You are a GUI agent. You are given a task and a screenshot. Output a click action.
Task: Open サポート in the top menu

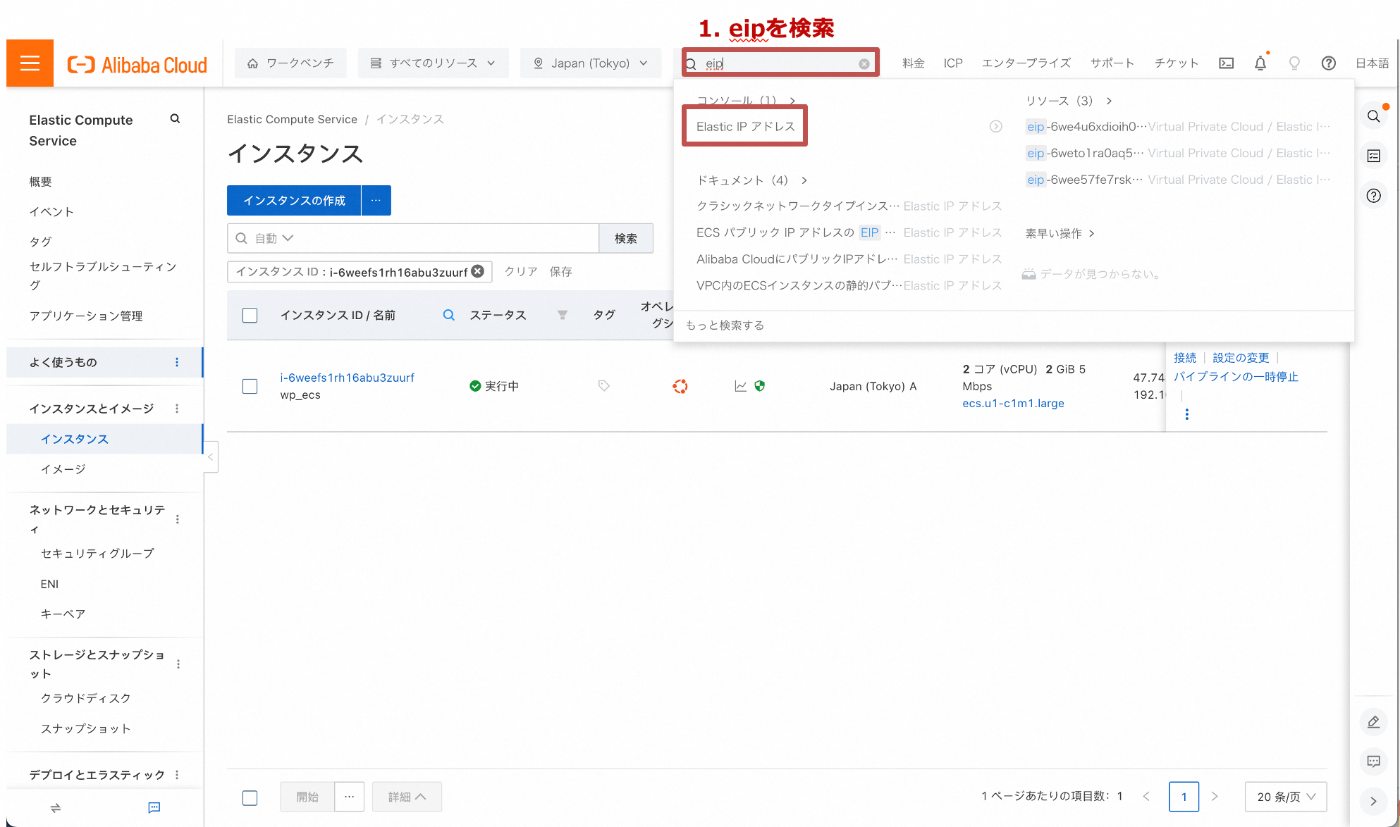[1112, 63]
